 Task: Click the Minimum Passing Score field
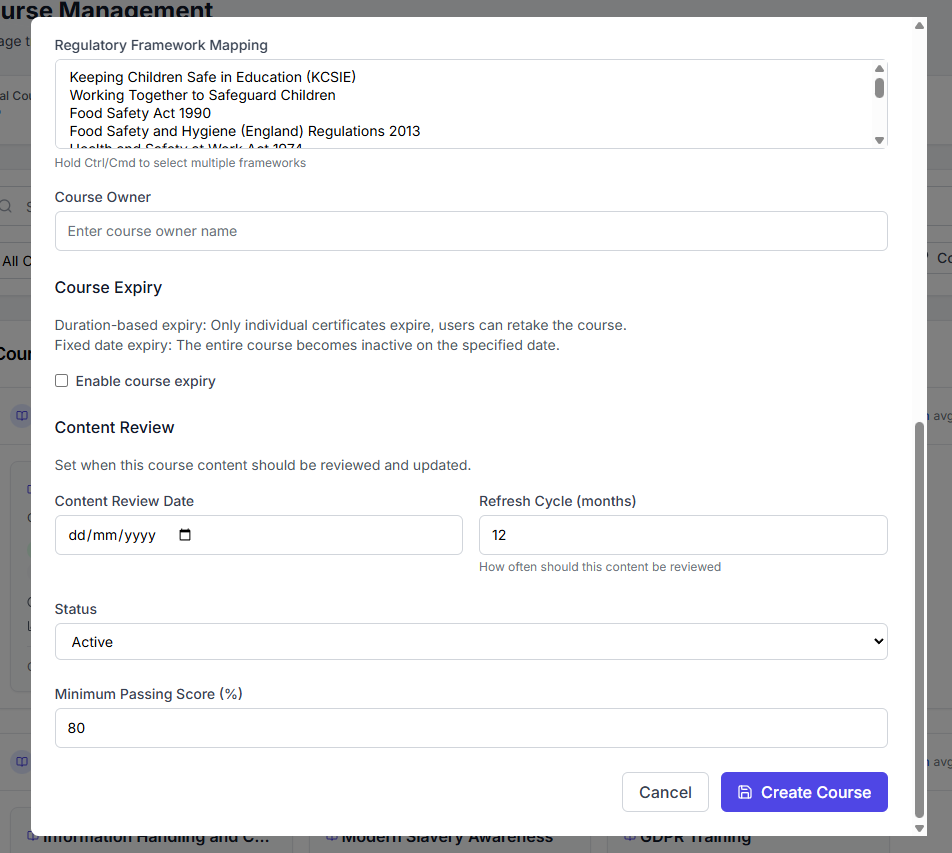471,728
